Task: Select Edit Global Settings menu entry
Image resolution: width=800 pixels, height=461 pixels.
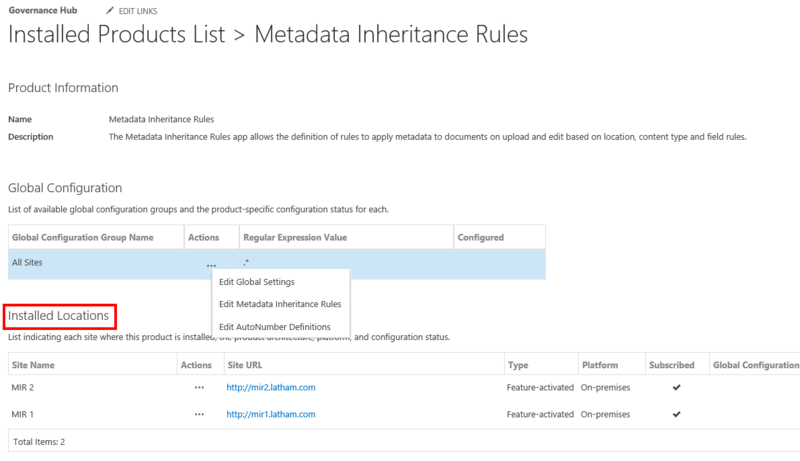Action: 256,282
